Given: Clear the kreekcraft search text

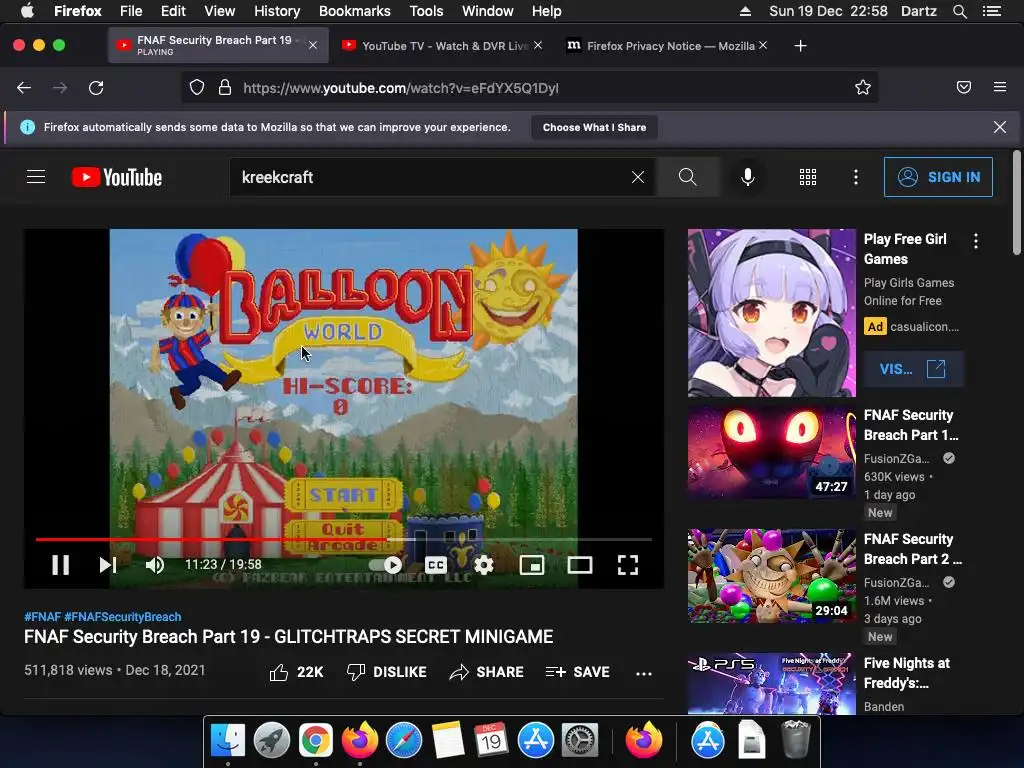Looking at the screenshot, I should pos(638,177).
